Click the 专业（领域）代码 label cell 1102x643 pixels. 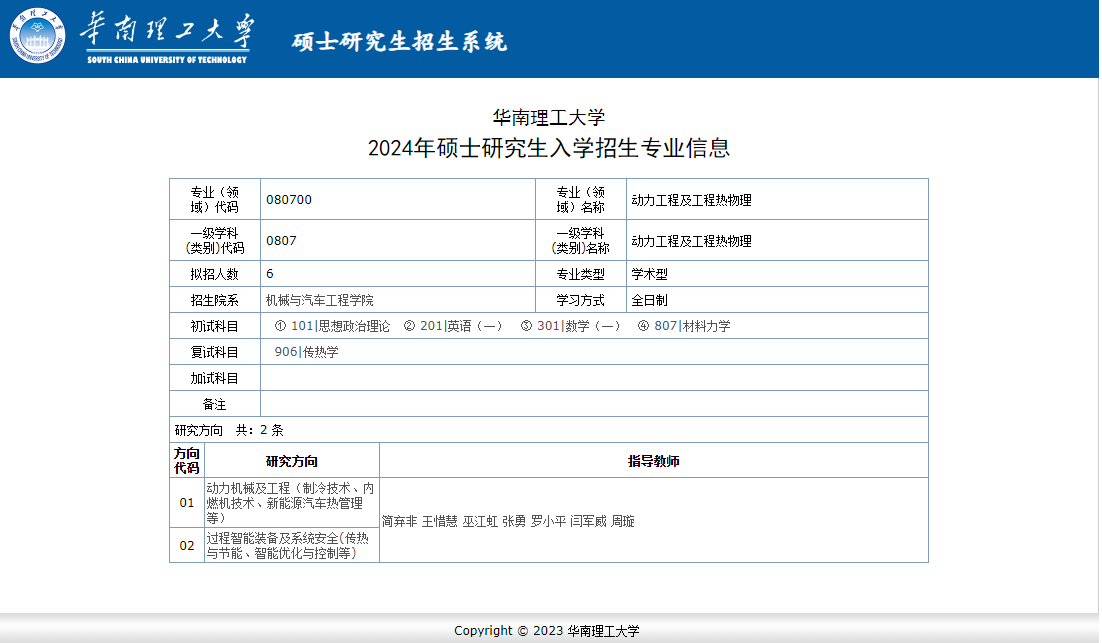(x=215, y=200)
